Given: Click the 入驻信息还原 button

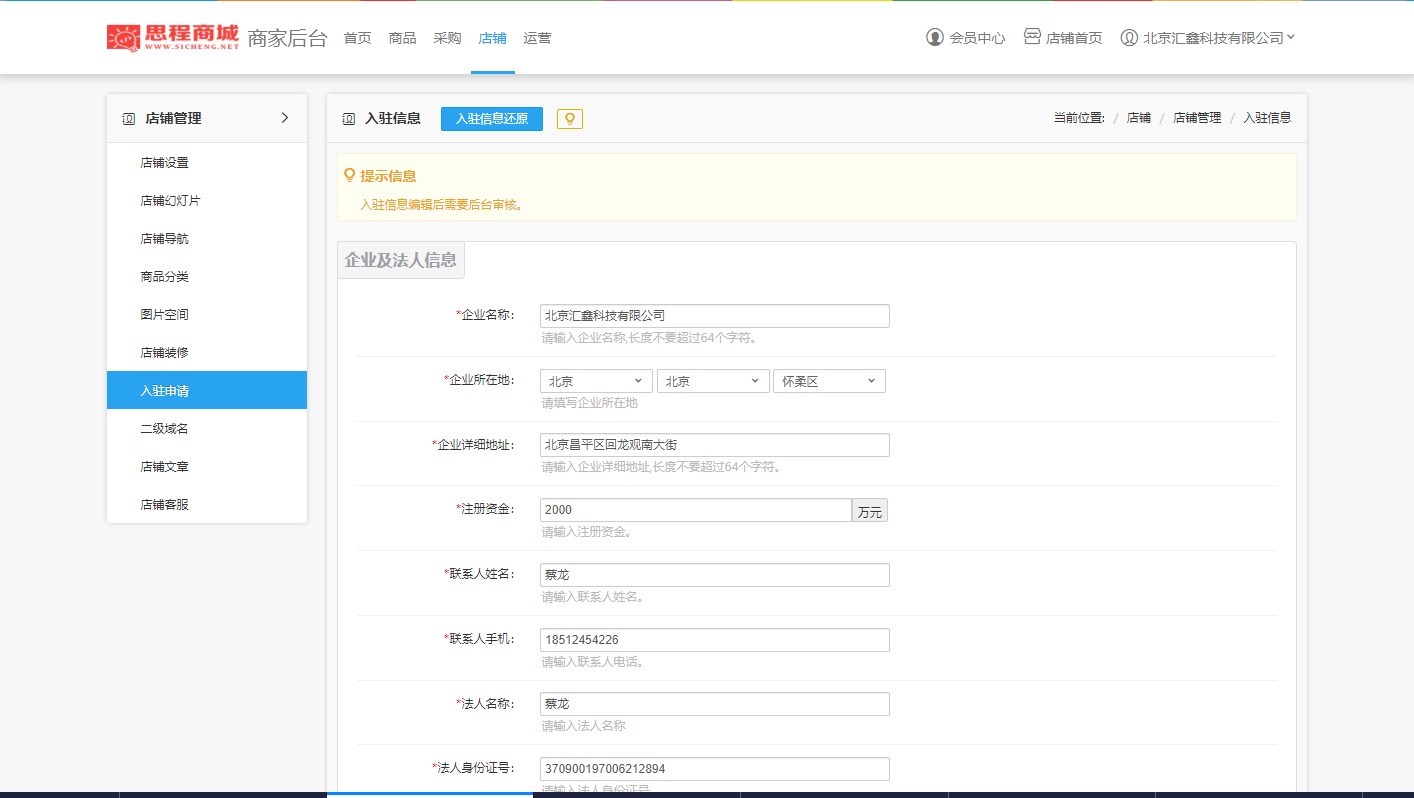Looking at the screenshot, I should click(x=492, y=118).
